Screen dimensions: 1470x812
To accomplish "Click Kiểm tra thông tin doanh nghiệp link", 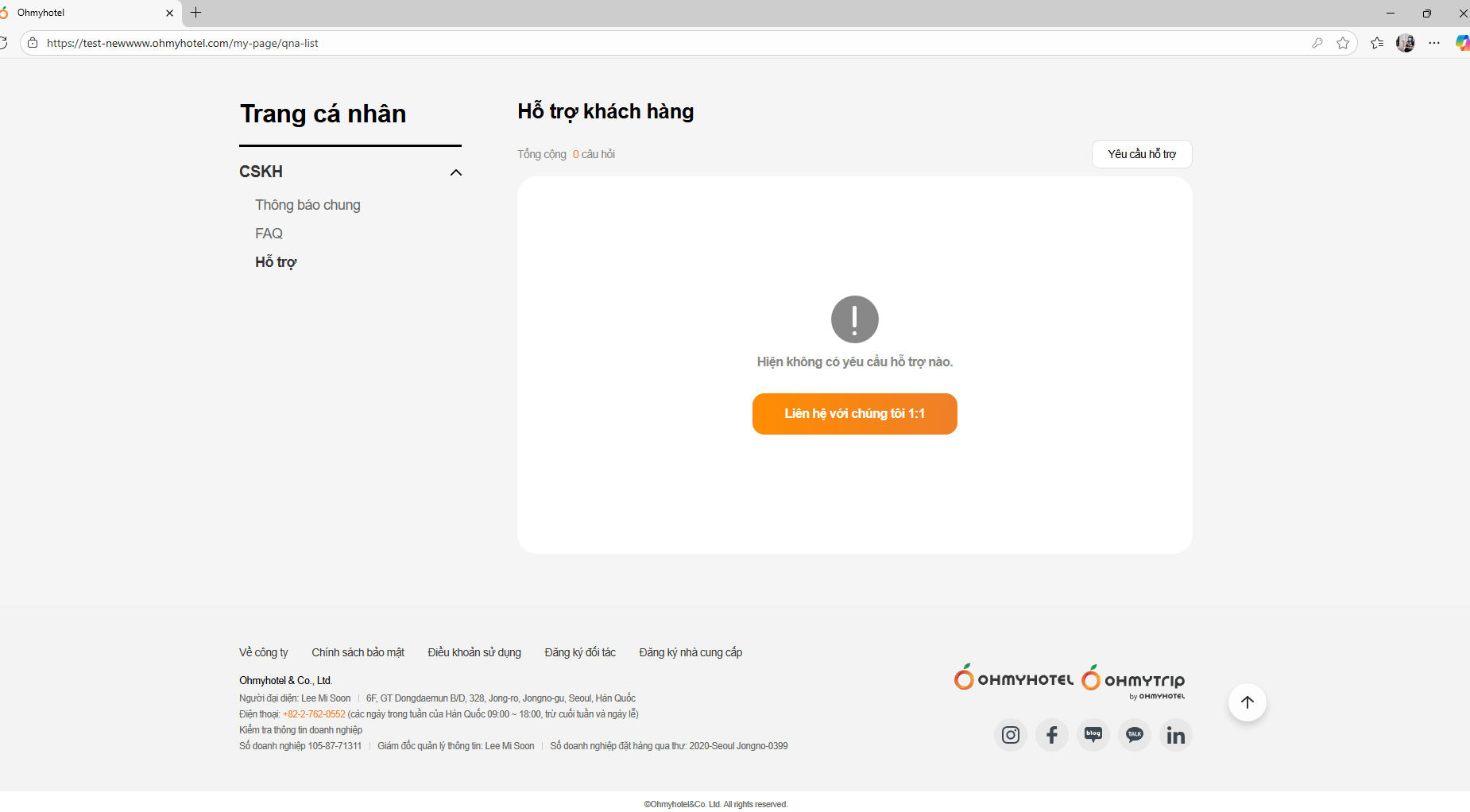I will [x=300, y=730].
